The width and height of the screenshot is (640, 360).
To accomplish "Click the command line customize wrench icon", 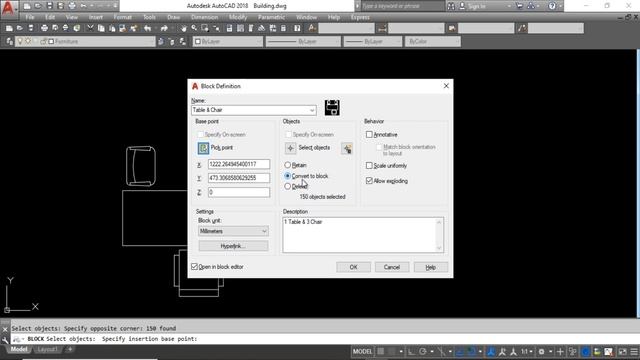I will click(5, 340).
